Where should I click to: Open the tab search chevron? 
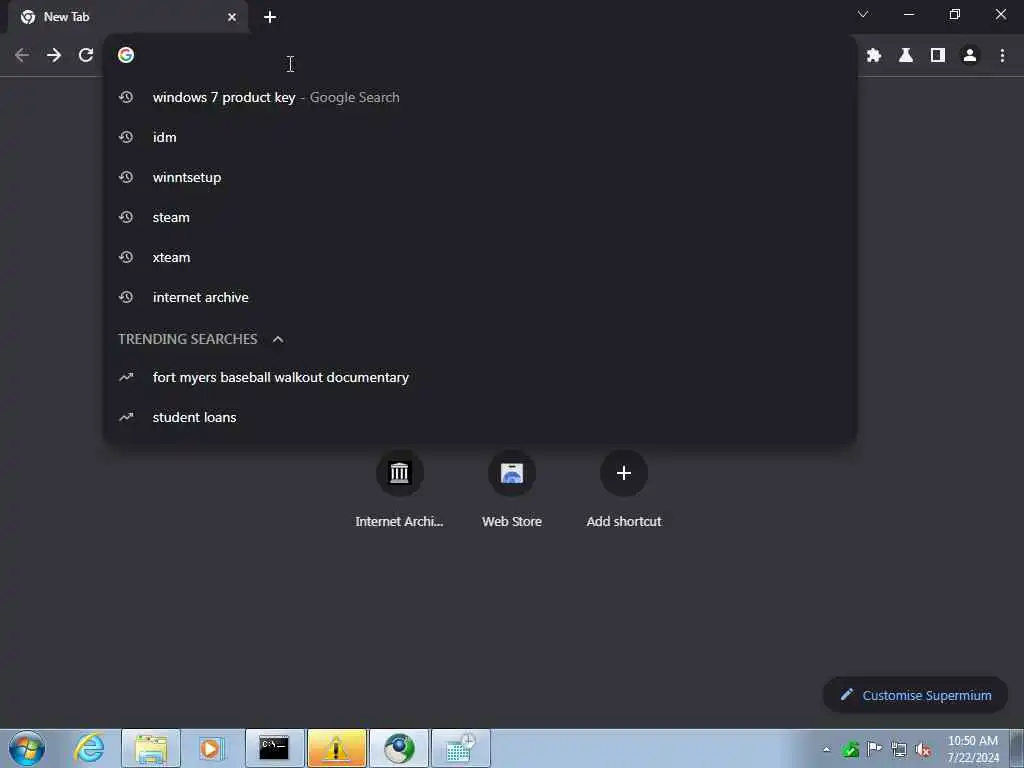[x=863, y=14]
